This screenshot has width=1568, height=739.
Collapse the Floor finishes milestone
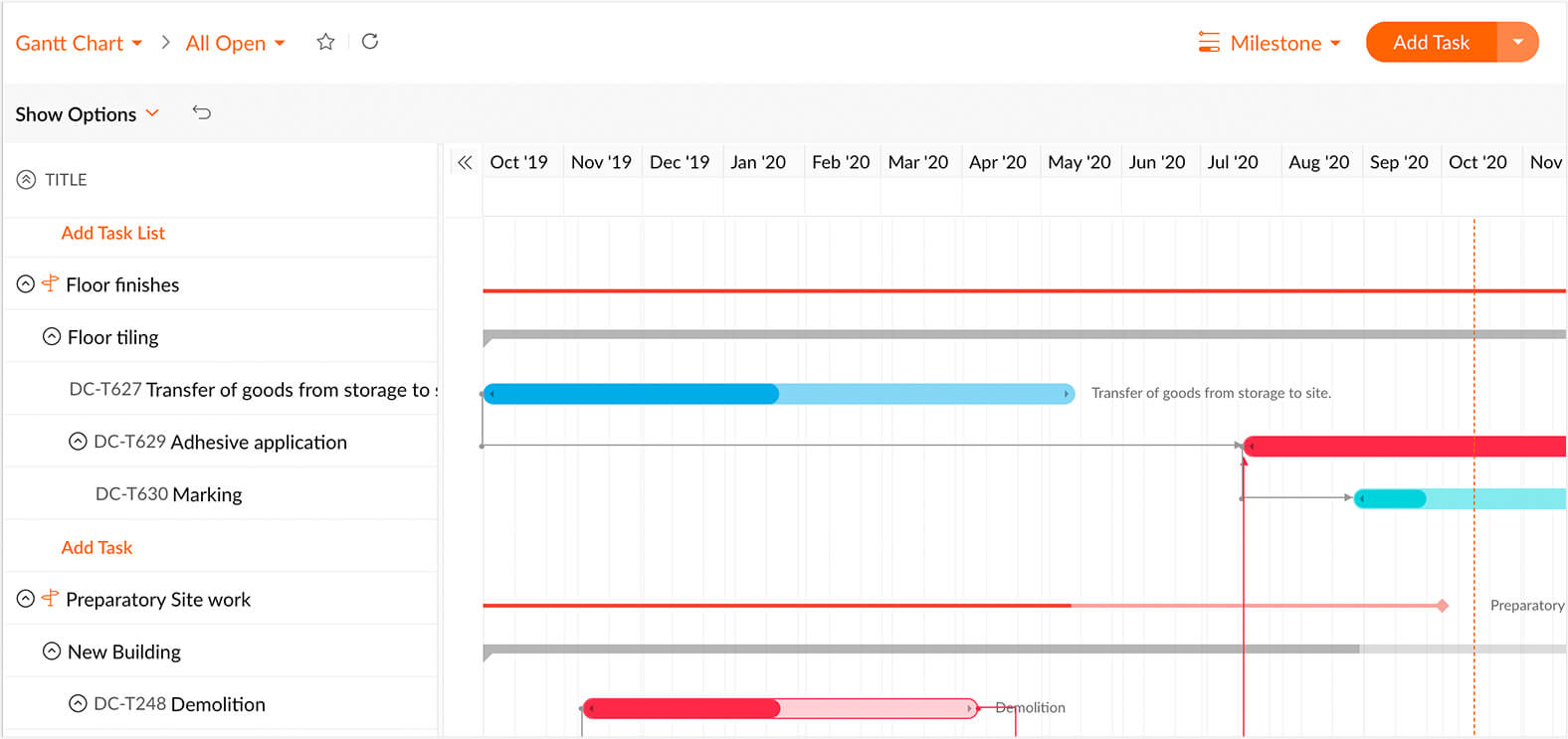[26, 284]
